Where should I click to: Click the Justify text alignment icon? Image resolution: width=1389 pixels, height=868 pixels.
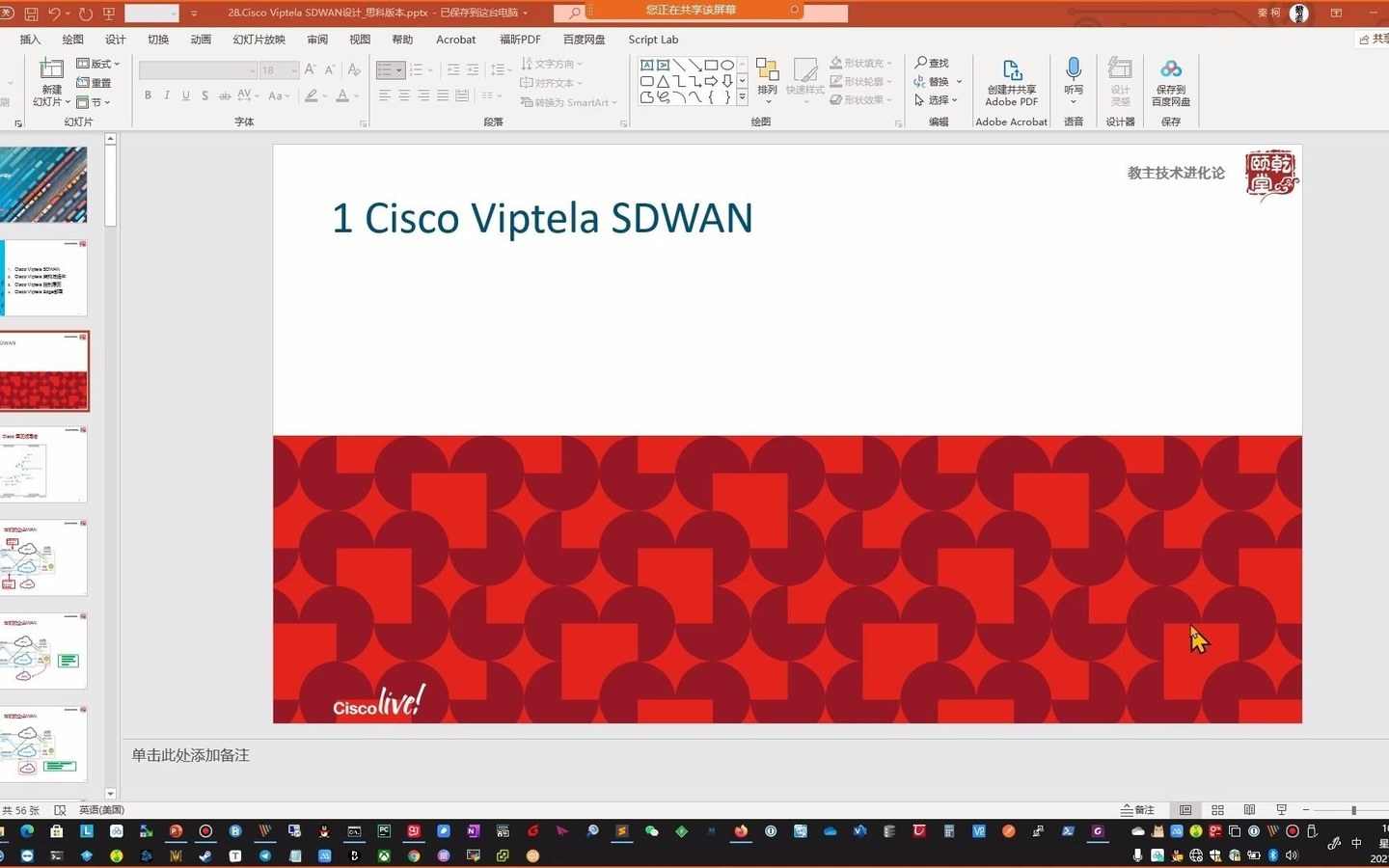(443, 95)
